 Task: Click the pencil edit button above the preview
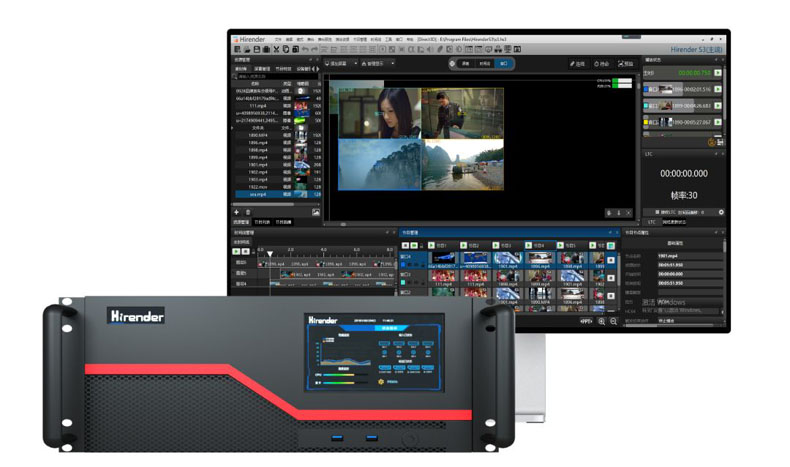(577, 63)
